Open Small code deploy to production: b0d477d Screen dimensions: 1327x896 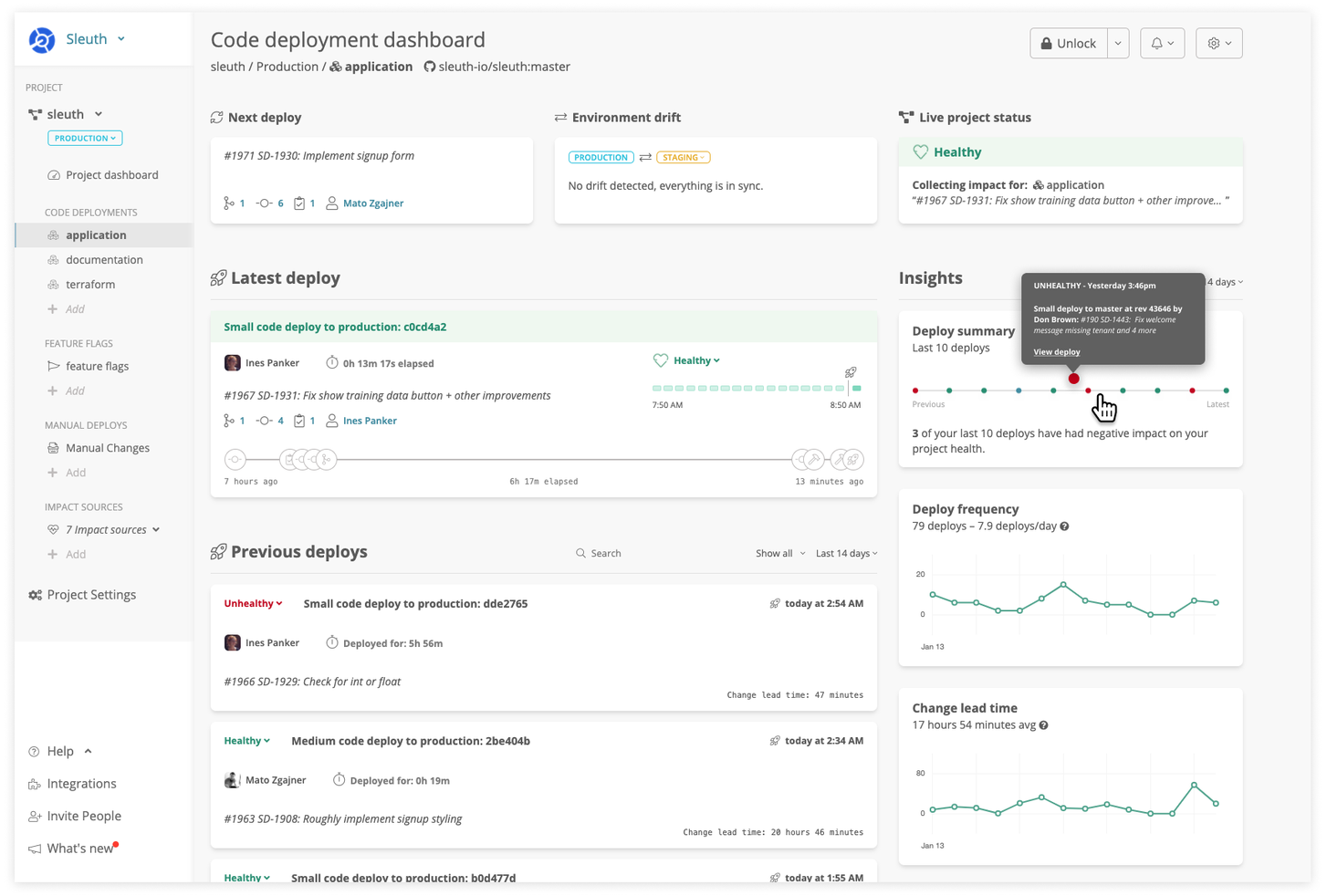pos(403,877)
